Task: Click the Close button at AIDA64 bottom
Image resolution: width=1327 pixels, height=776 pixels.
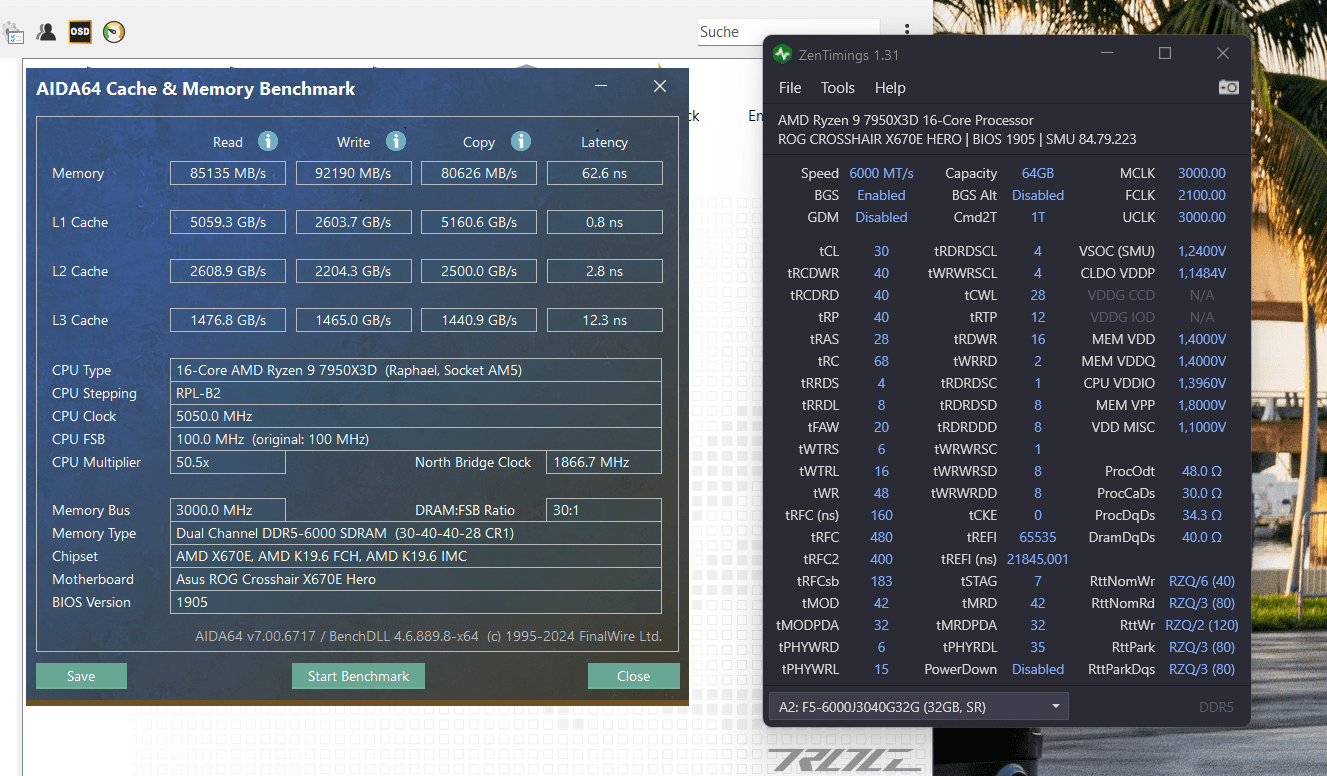Action: (x=633, y=676)
